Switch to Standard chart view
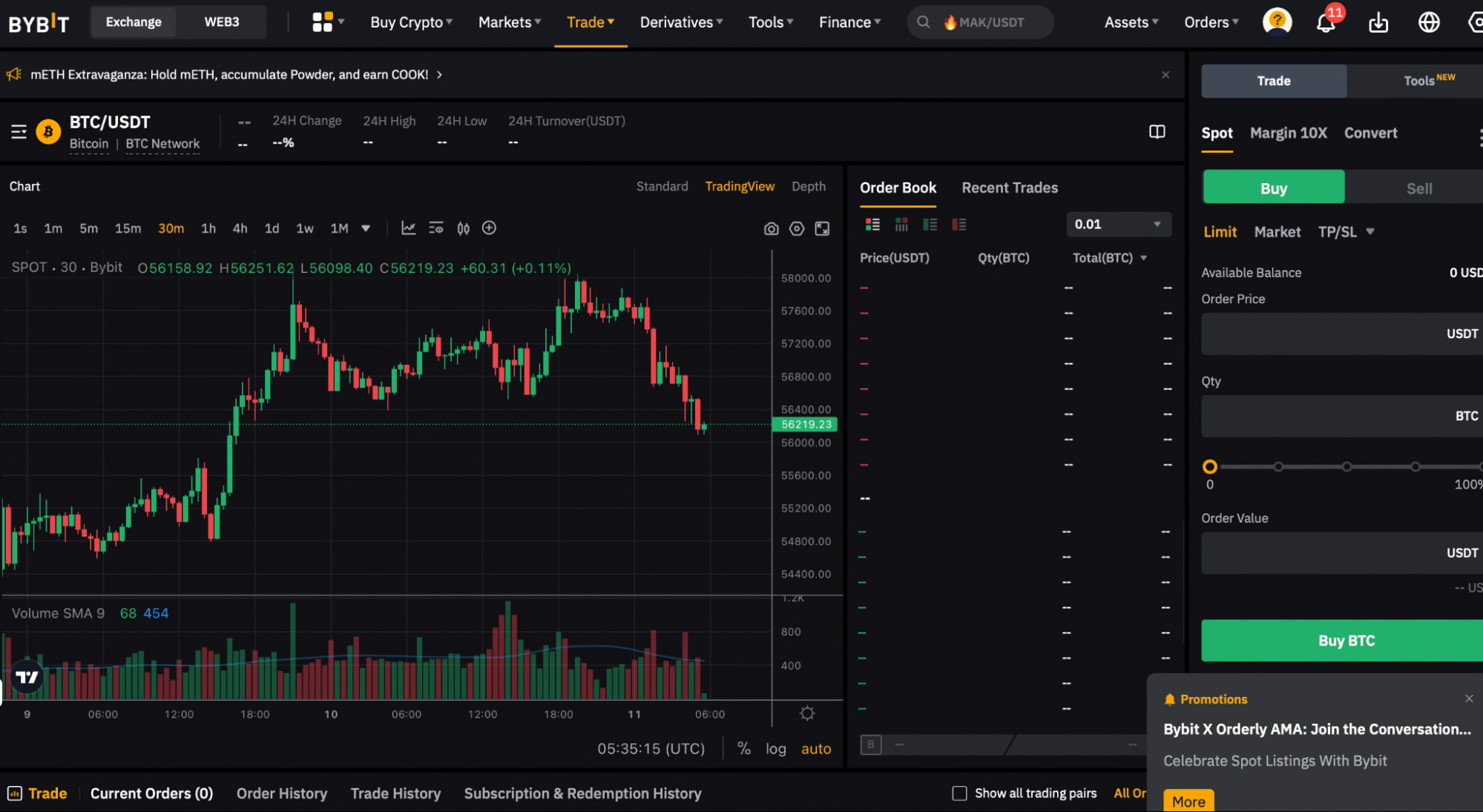Viewport: 1483px width, 812px height. click(x=662, y=186)
